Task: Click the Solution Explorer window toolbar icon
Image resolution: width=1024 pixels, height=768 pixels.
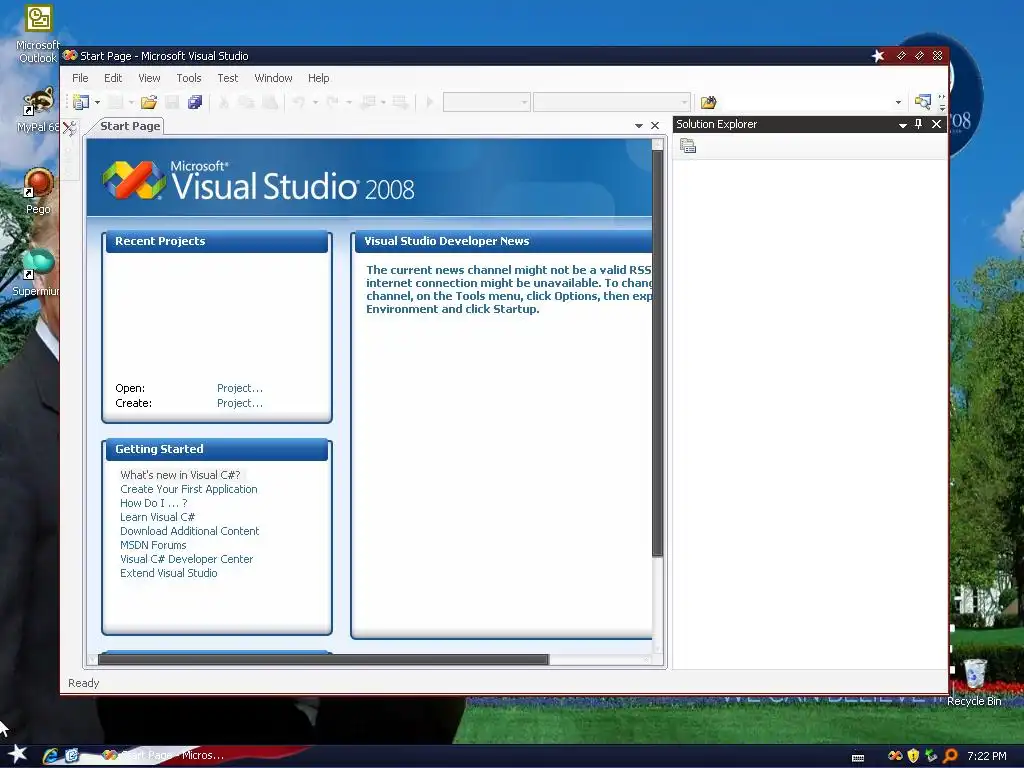Action: 923,101
